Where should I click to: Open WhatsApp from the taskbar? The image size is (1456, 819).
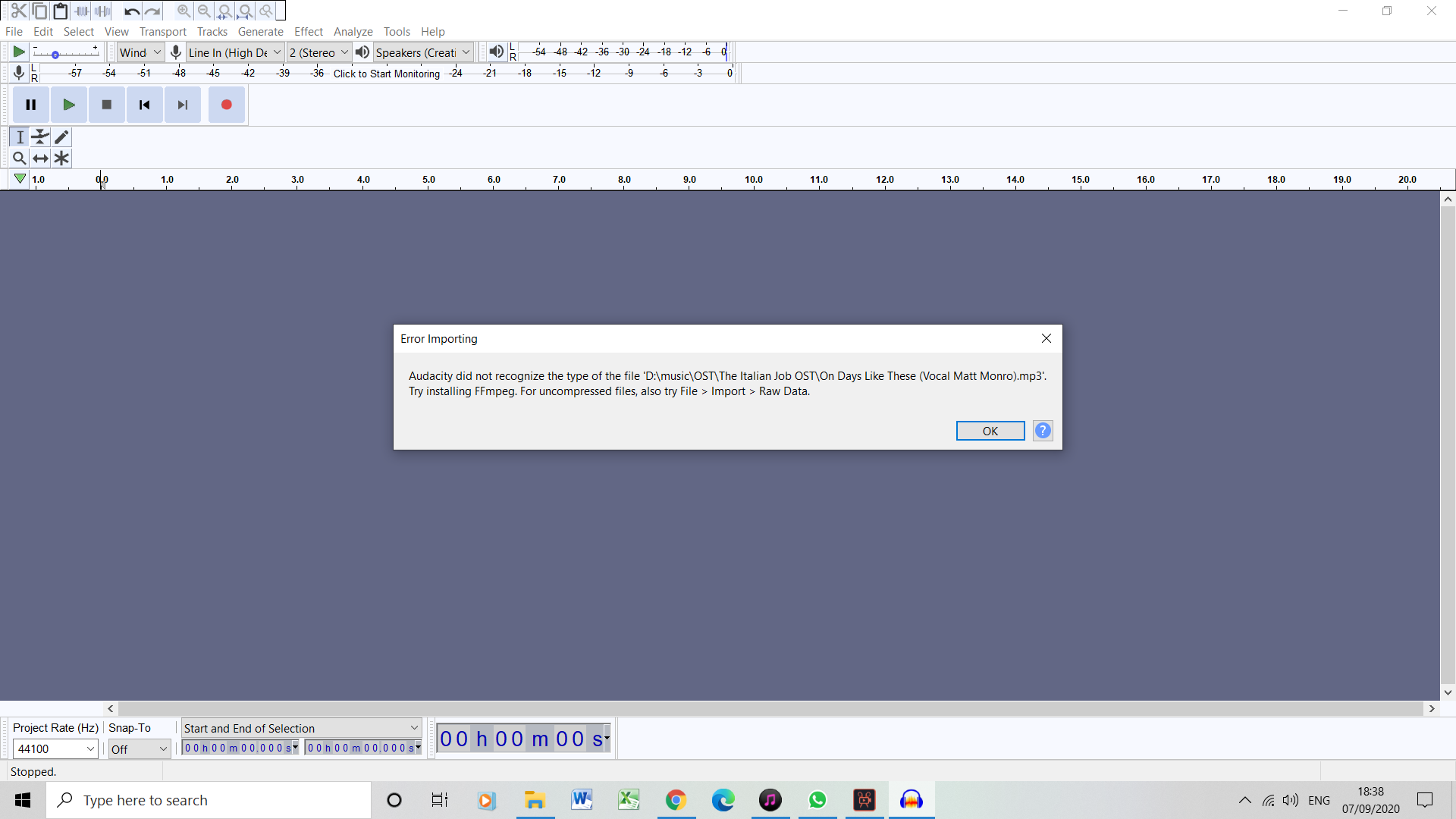point(817,800)
